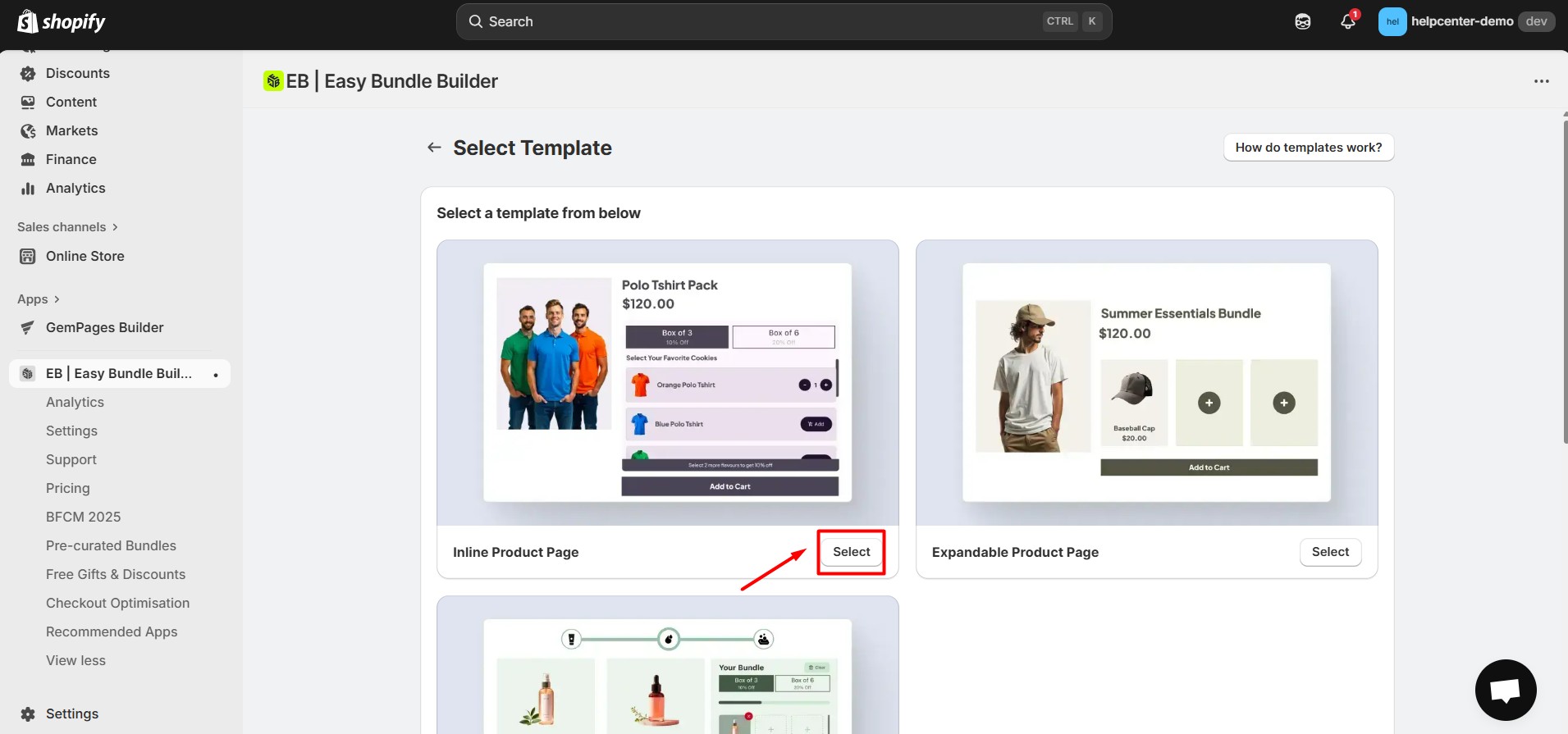The image size is (1568, 734).
Task: Open Pre-curated Bundles
Action: click(x=111, y=546)
